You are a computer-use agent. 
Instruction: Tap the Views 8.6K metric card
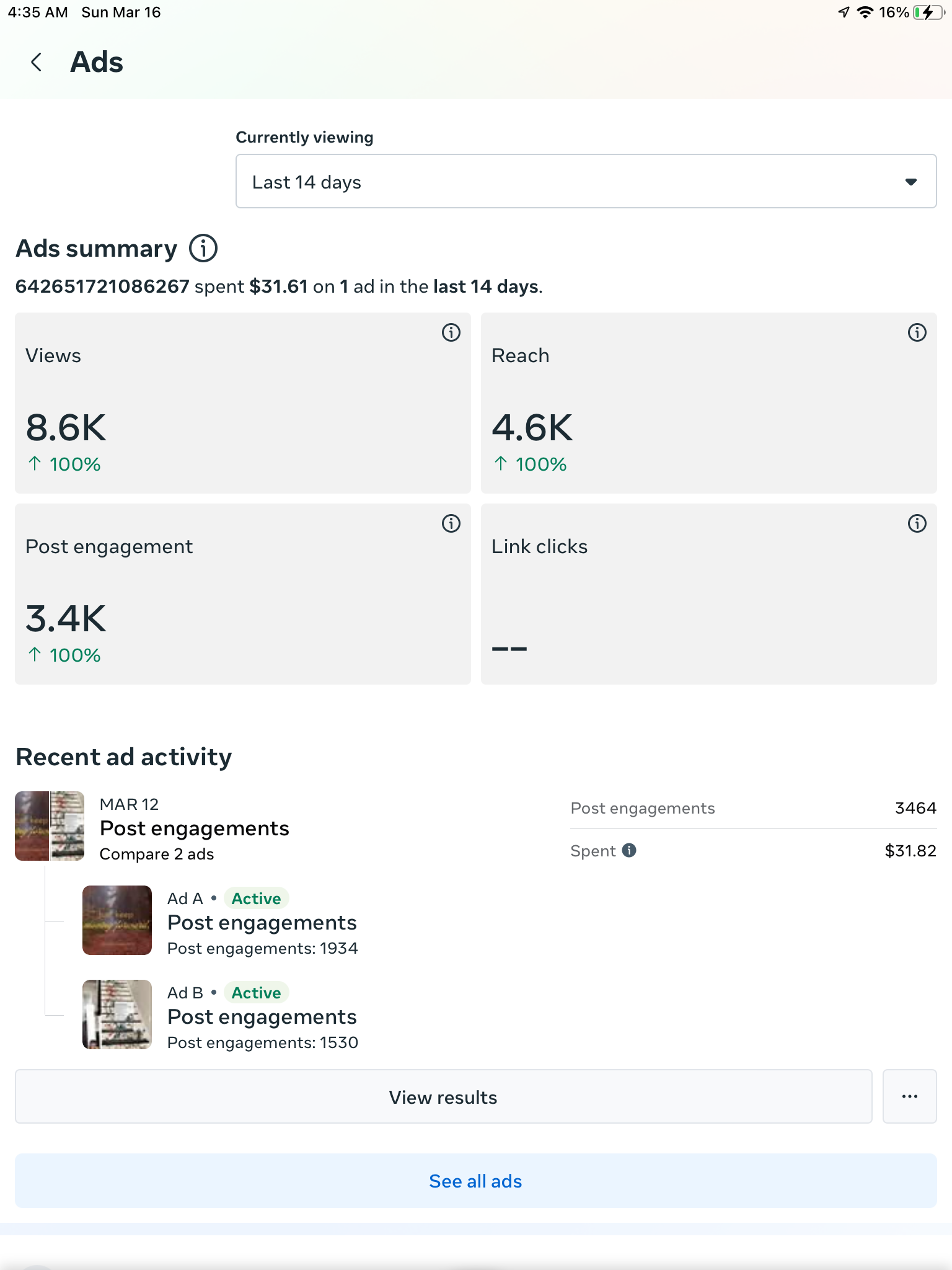(x=242, y=403)
